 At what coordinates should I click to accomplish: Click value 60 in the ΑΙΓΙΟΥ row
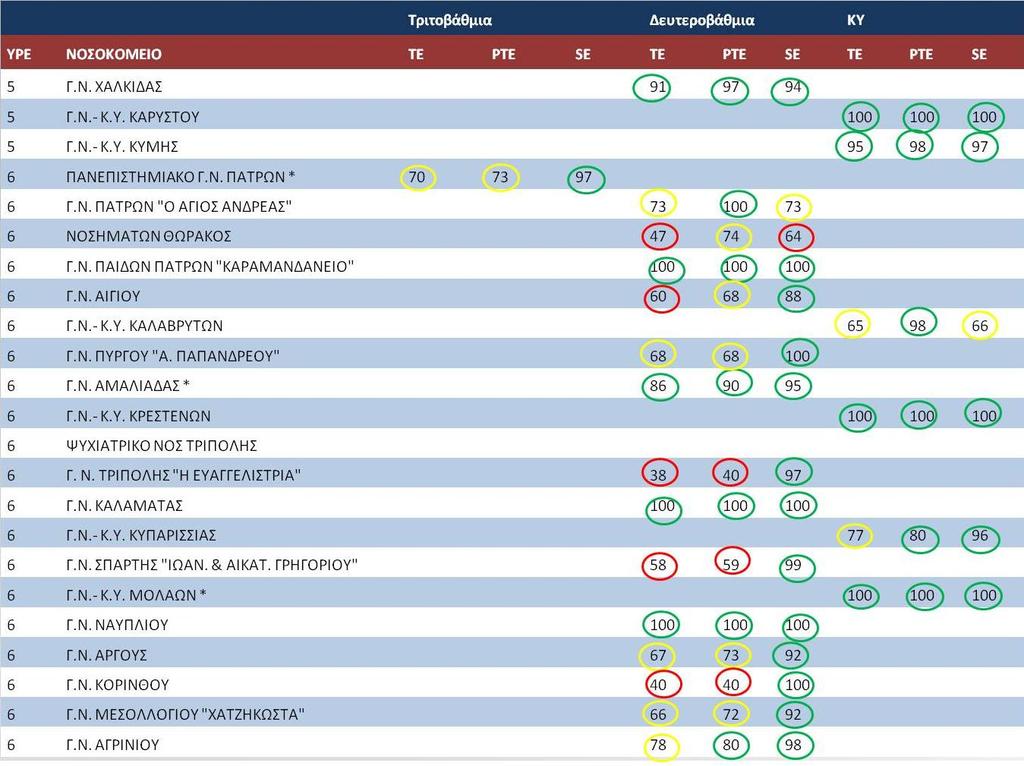(x=660, y=298)
